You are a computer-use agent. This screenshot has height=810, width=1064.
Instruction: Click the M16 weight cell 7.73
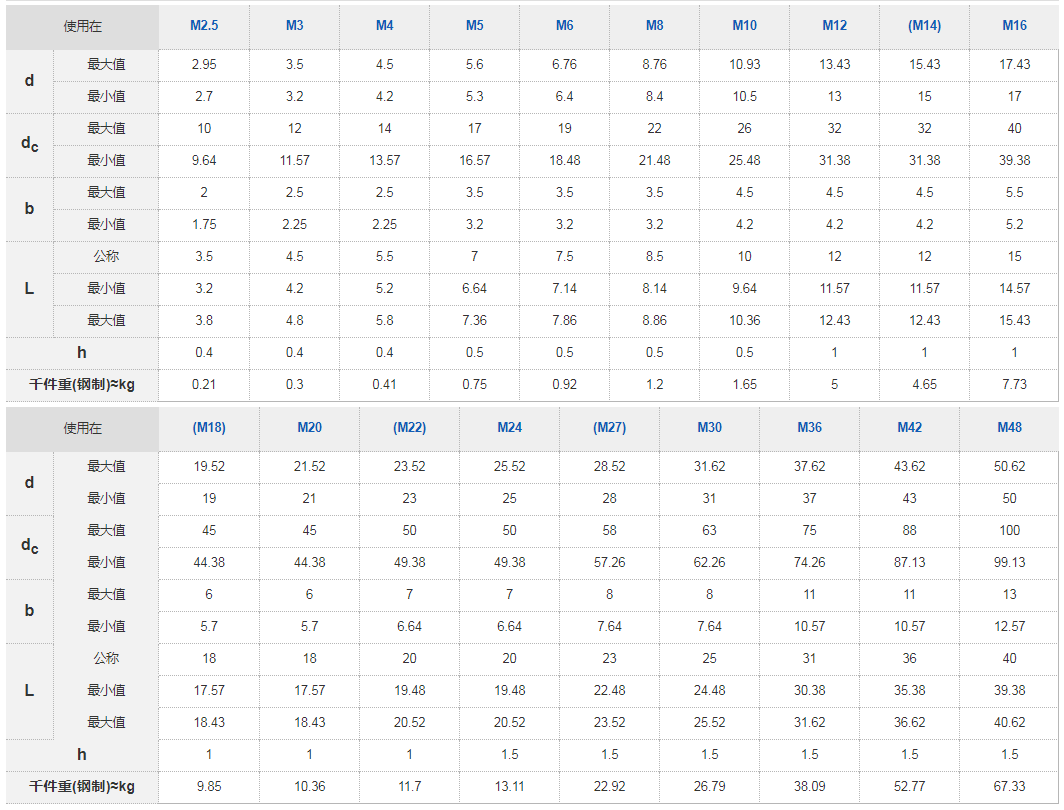coord(1014,385)
